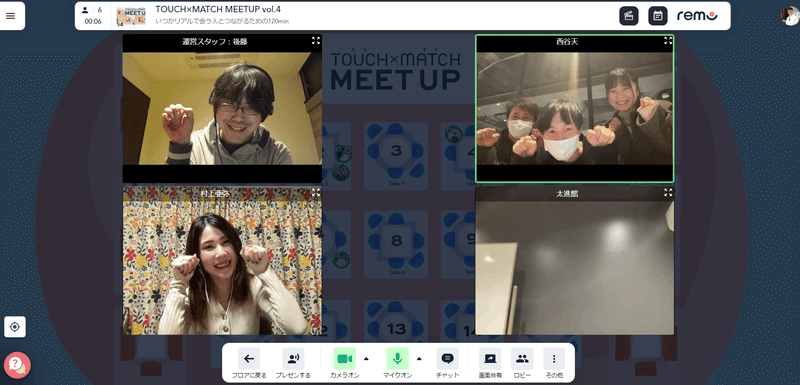The width and height of the screenshot is (800, 385).
Task: Click the remo logo
Action: click(x=697, y=16)
